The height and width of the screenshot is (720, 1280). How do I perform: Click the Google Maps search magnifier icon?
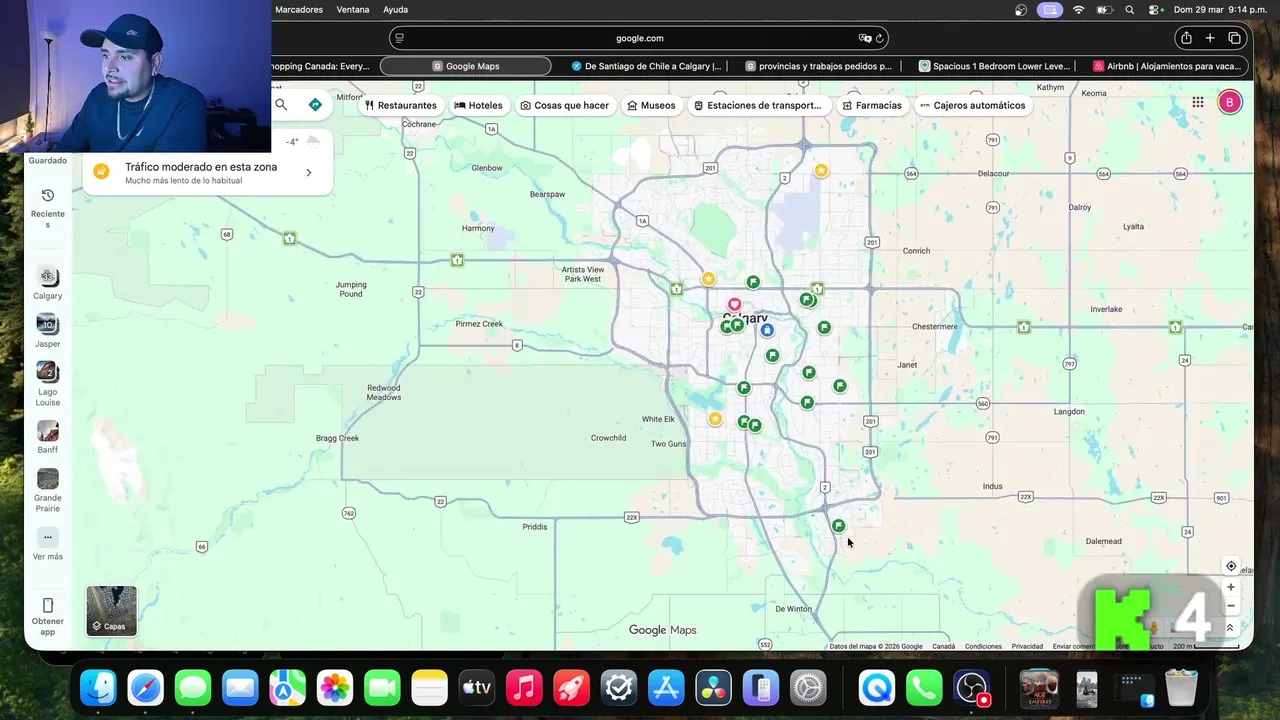[281, 105]
